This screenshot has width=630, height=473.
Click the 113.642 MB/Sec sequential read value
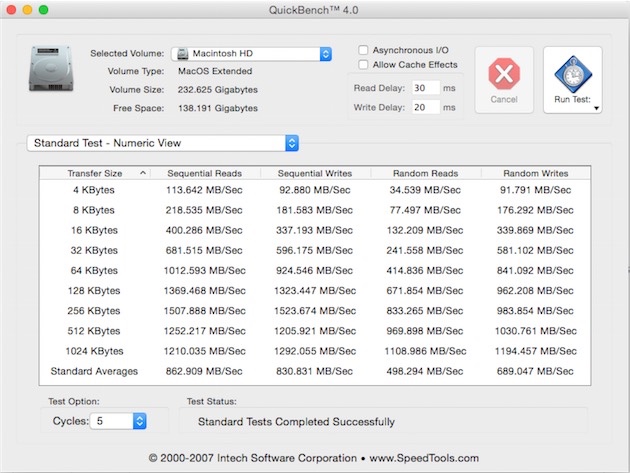(204, 190)
